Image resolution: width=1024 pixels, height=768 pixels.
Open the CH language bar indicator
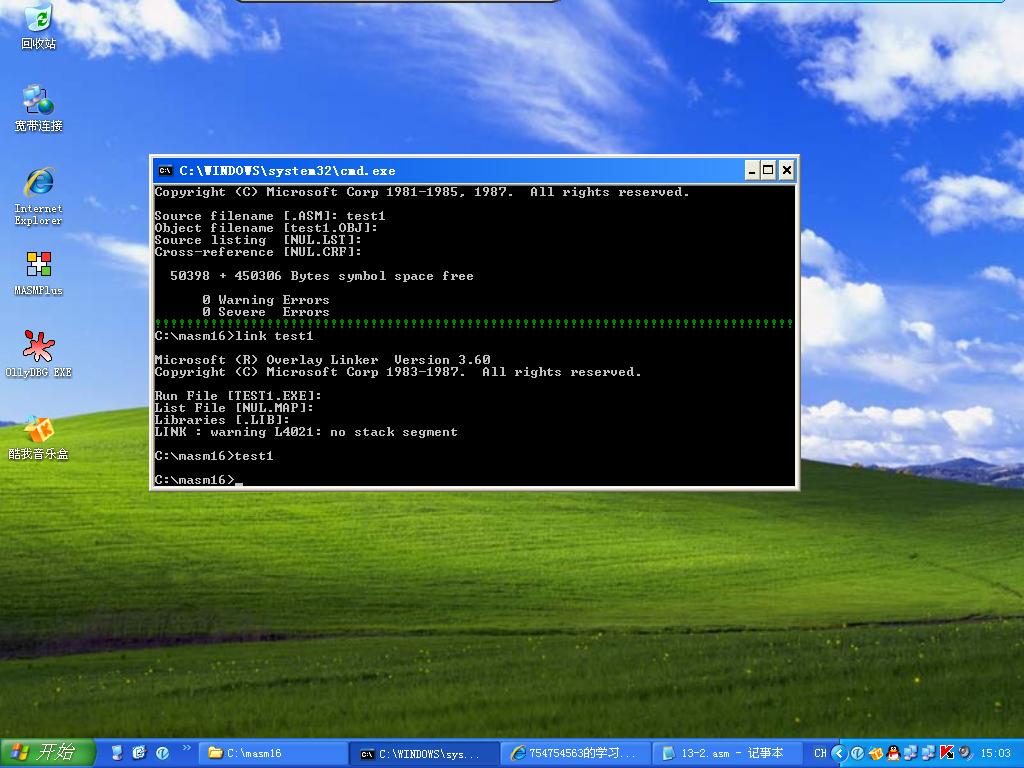(820, 753)
